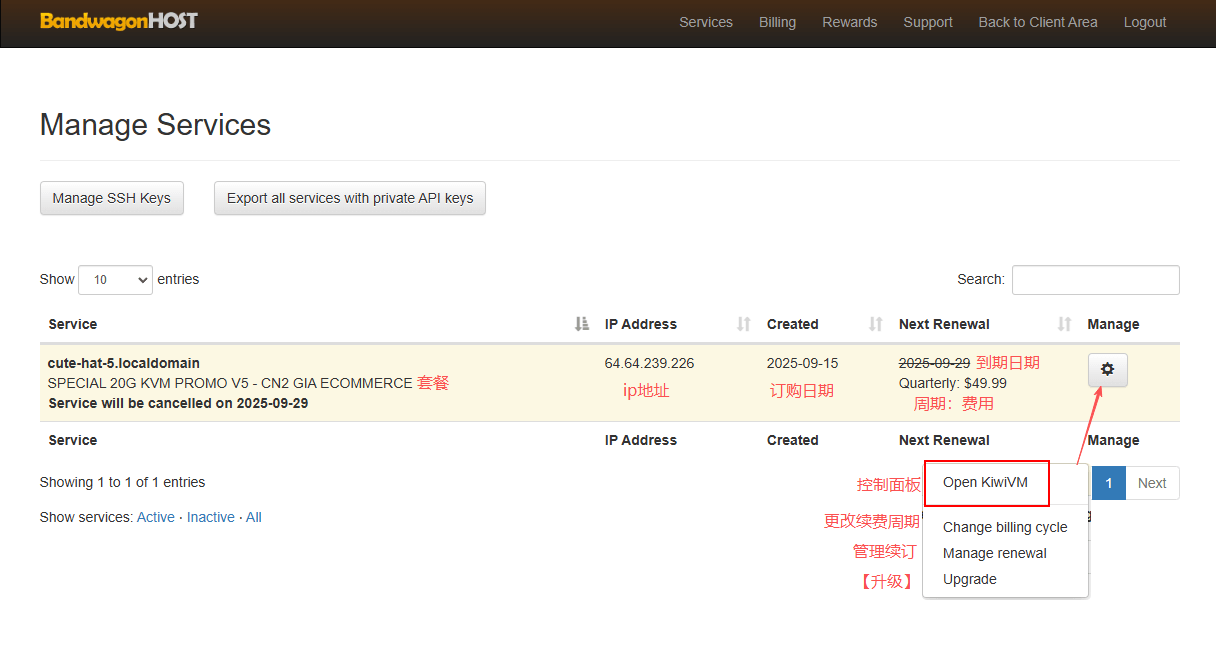
Task: Show Inactive services filter link
Action: pyautogui.click(x=210, y=517)
